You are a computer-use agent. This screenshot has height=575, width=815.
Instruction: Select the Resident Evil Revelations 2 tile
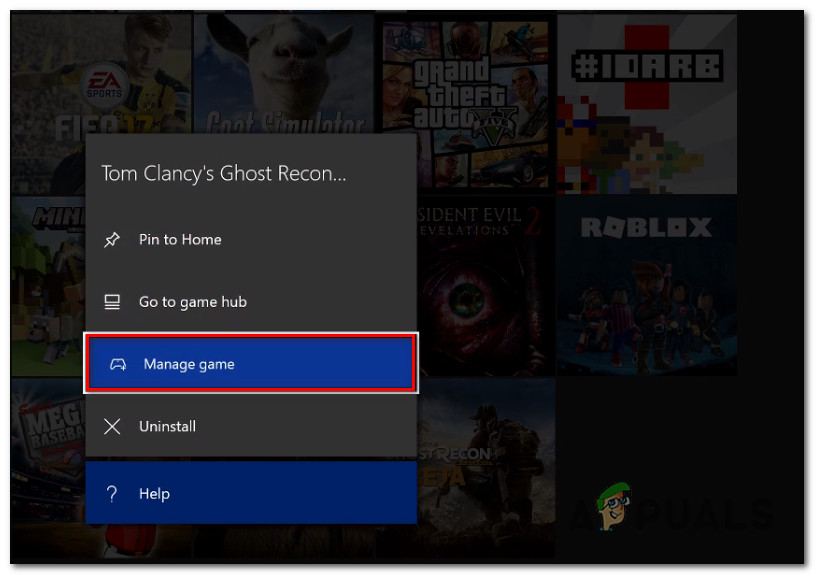(486, 286)
